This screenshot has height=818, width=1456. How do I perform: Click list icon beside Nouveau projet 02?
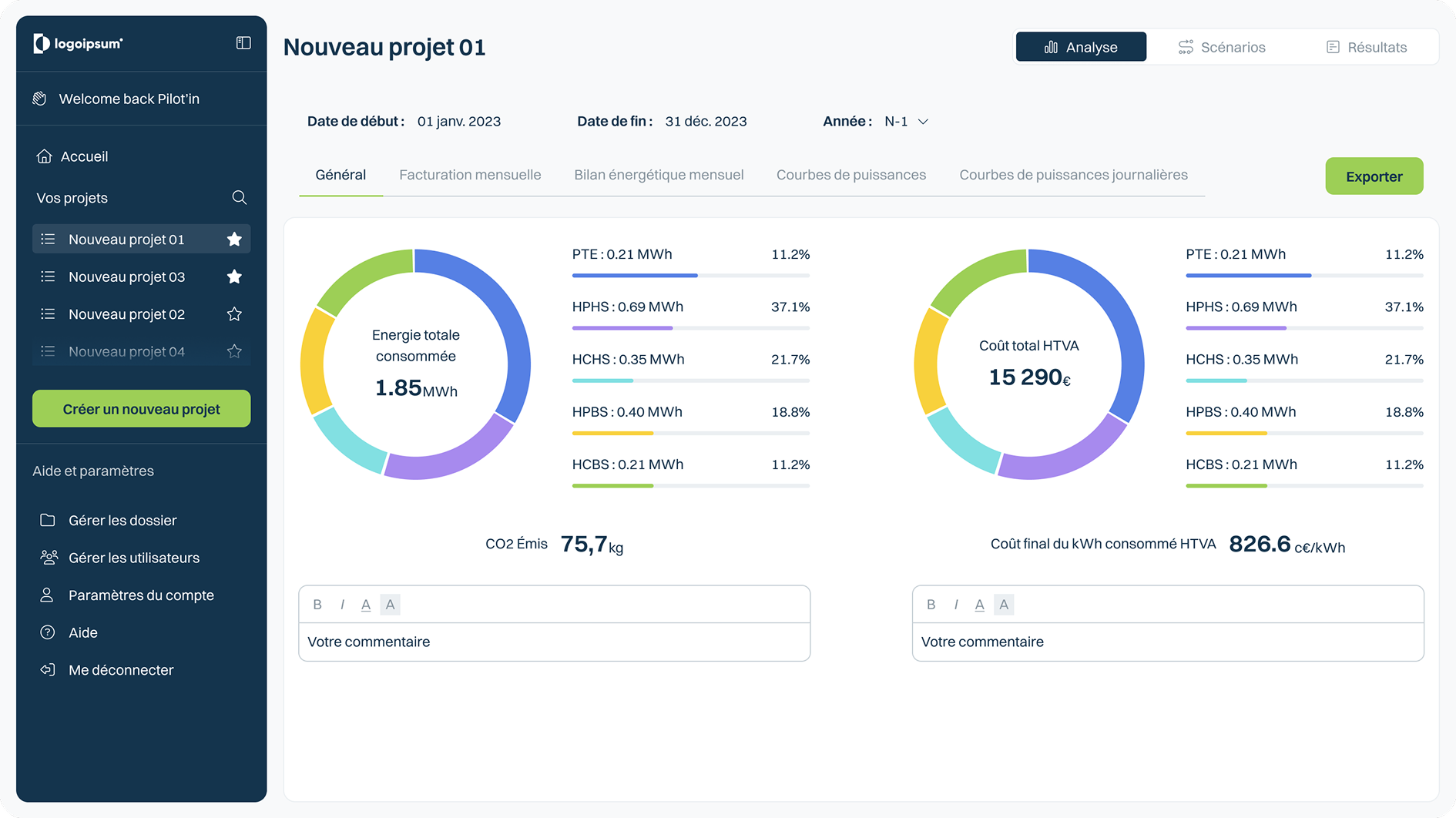48,314
